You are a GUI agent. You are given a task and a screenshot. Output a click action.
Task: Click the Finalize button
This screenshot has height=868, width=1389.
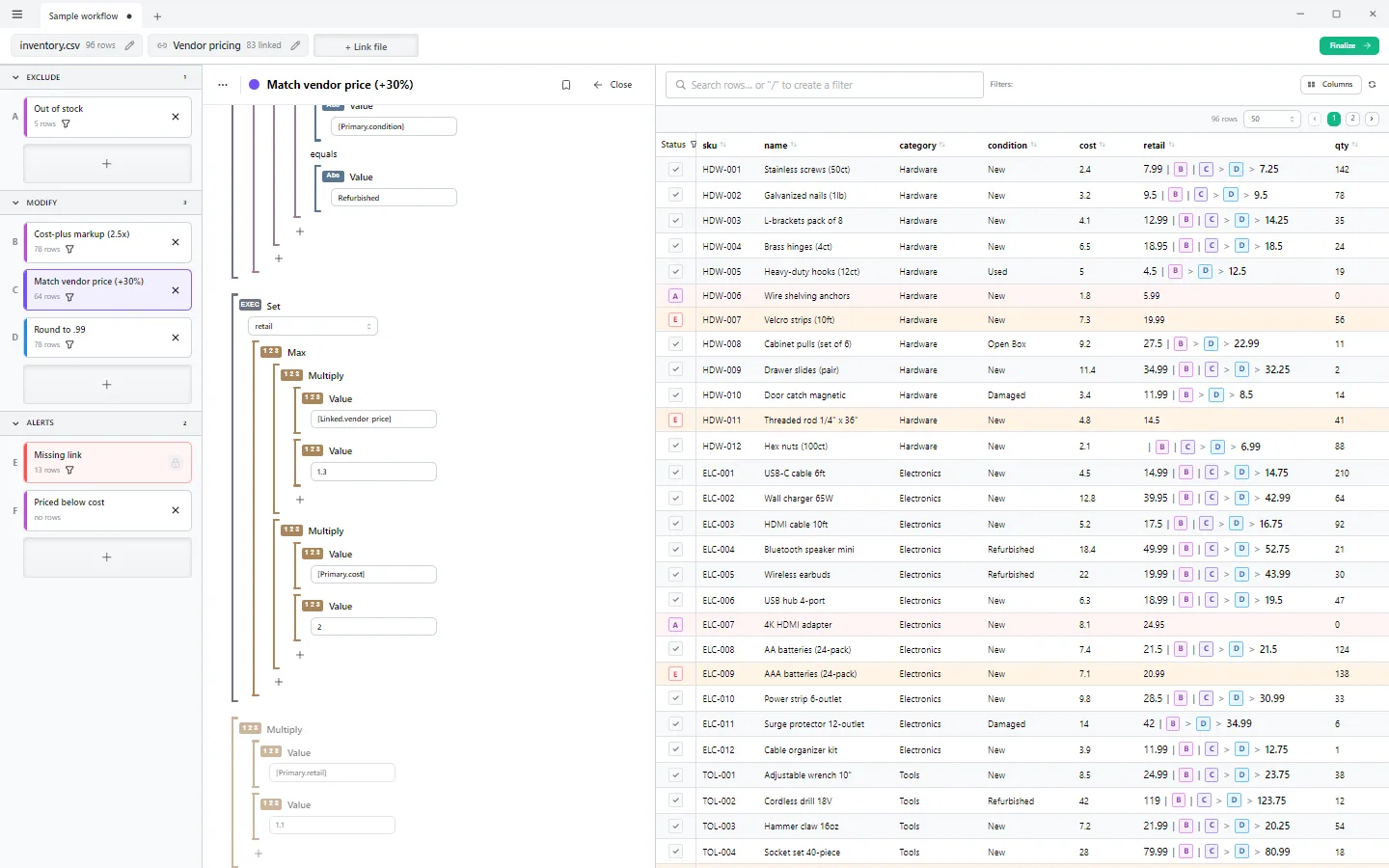point(1348,45)
